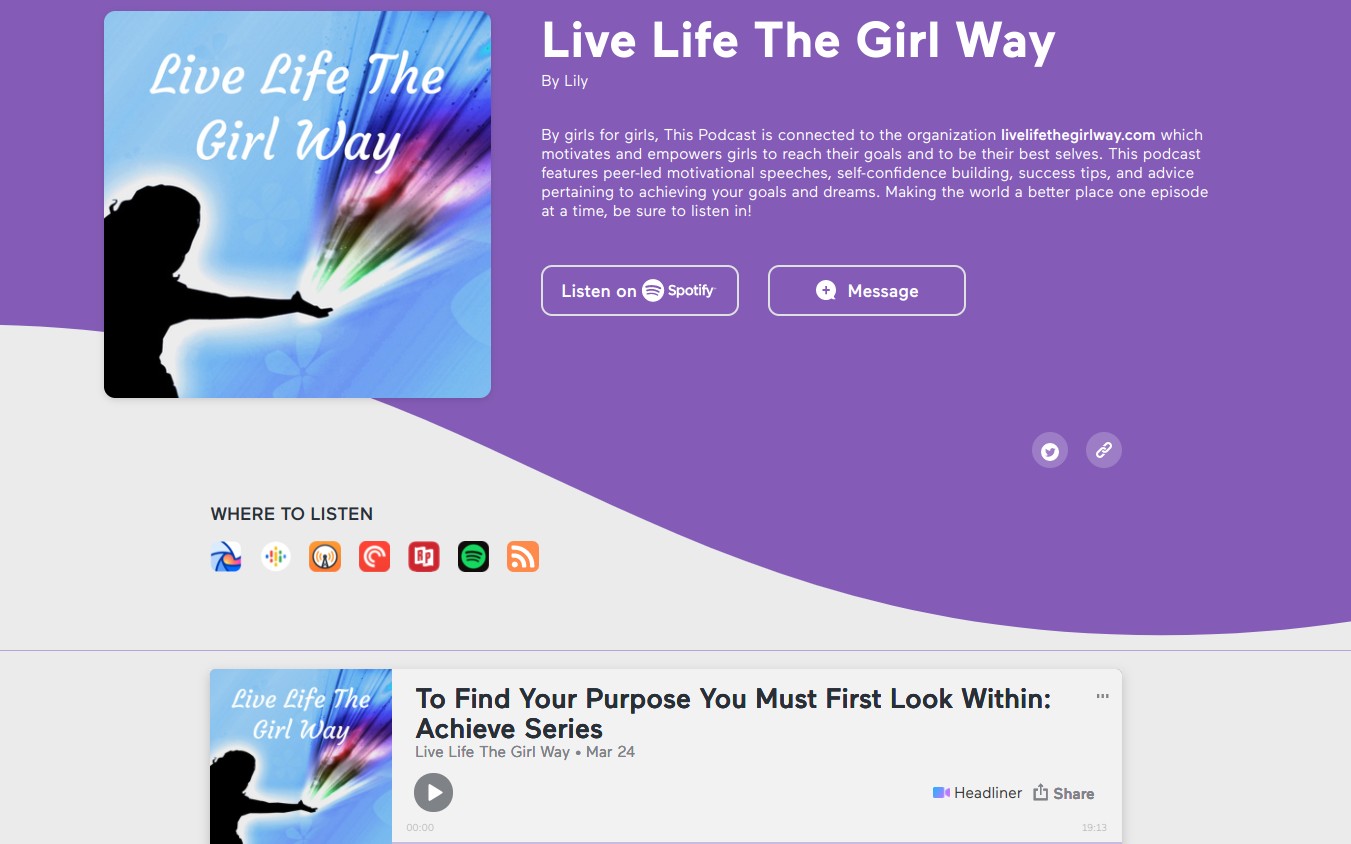Viewport: 1351px width, 844px height.
Task: Open the Breaker podcast app icon
Action: 226,557
